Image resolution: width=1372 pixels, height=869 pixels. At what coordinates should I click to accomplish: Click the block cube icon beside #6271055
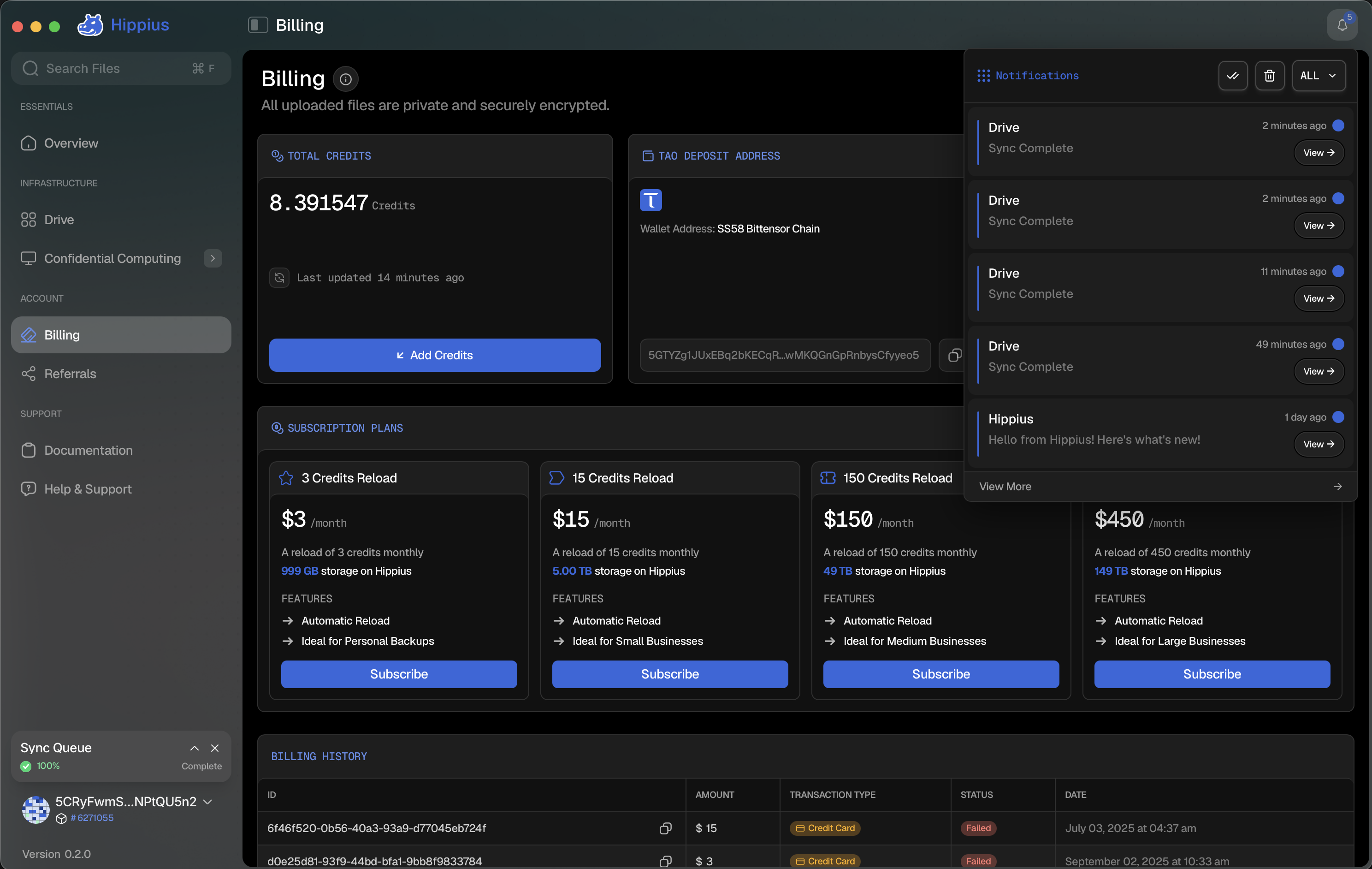click(61, 818)
